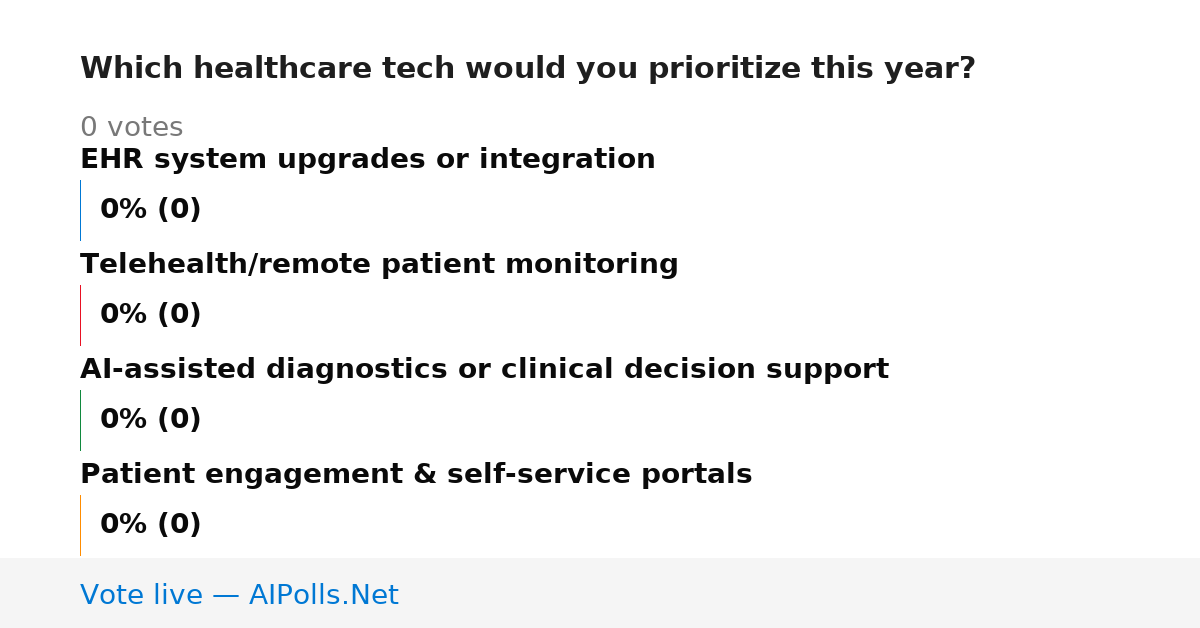Click the red Telehealth result bar
This screenshot has height=628, width=1200.
click(80, 315)
